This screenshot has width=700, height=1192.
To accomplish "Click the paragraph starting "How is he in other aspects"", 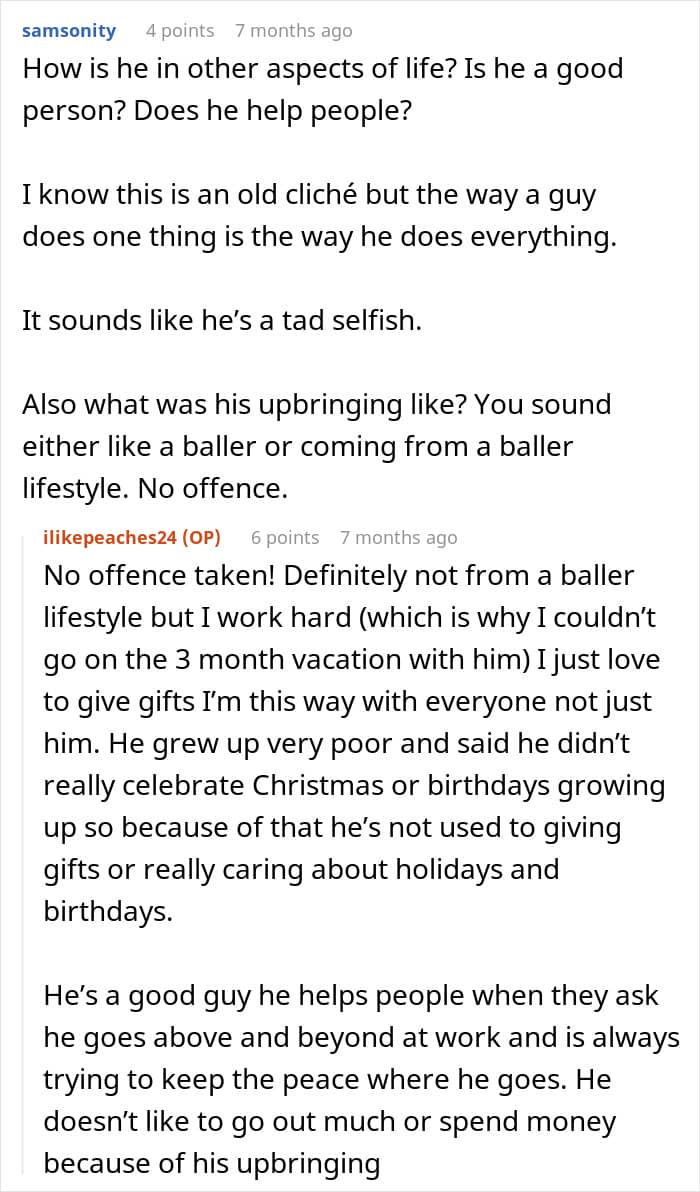I will 322,89.
